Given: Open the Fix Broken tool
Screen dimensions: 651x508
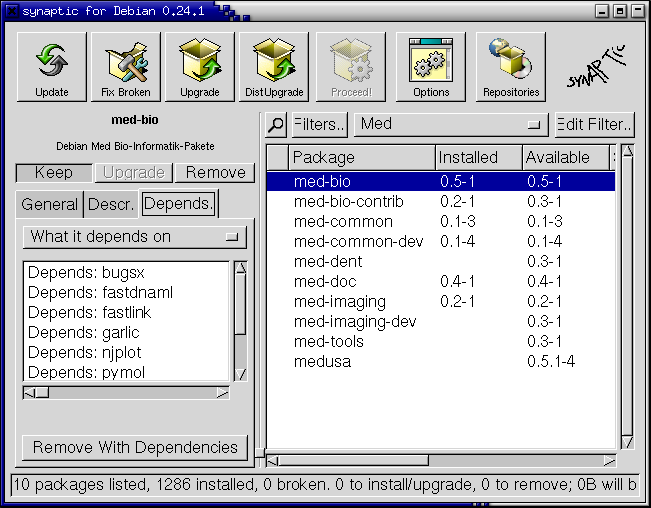Looking at the screenshot, I should [126, 67].
